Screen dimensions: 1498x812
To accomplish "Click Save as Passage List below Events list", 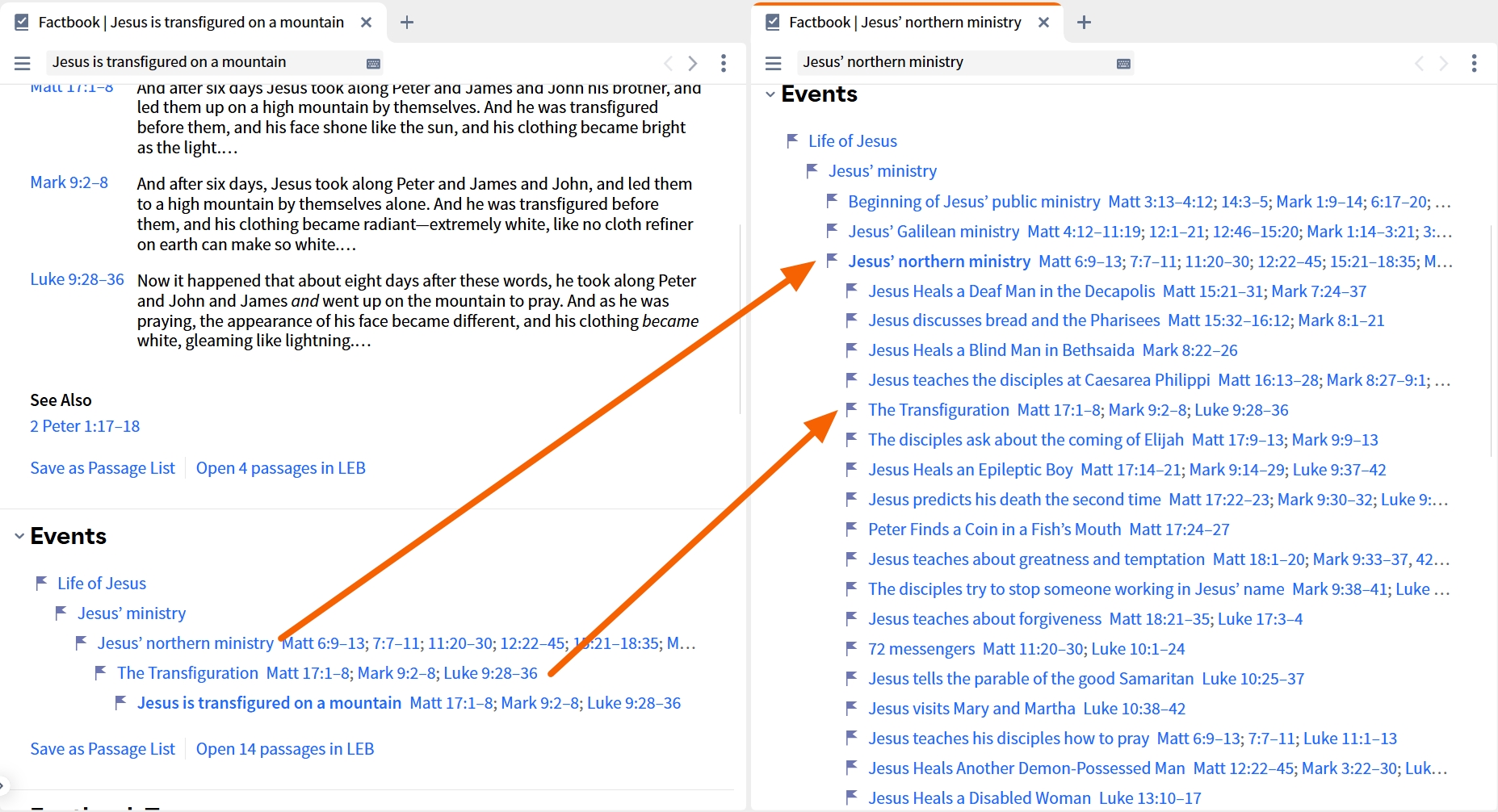I will (103, 749).
